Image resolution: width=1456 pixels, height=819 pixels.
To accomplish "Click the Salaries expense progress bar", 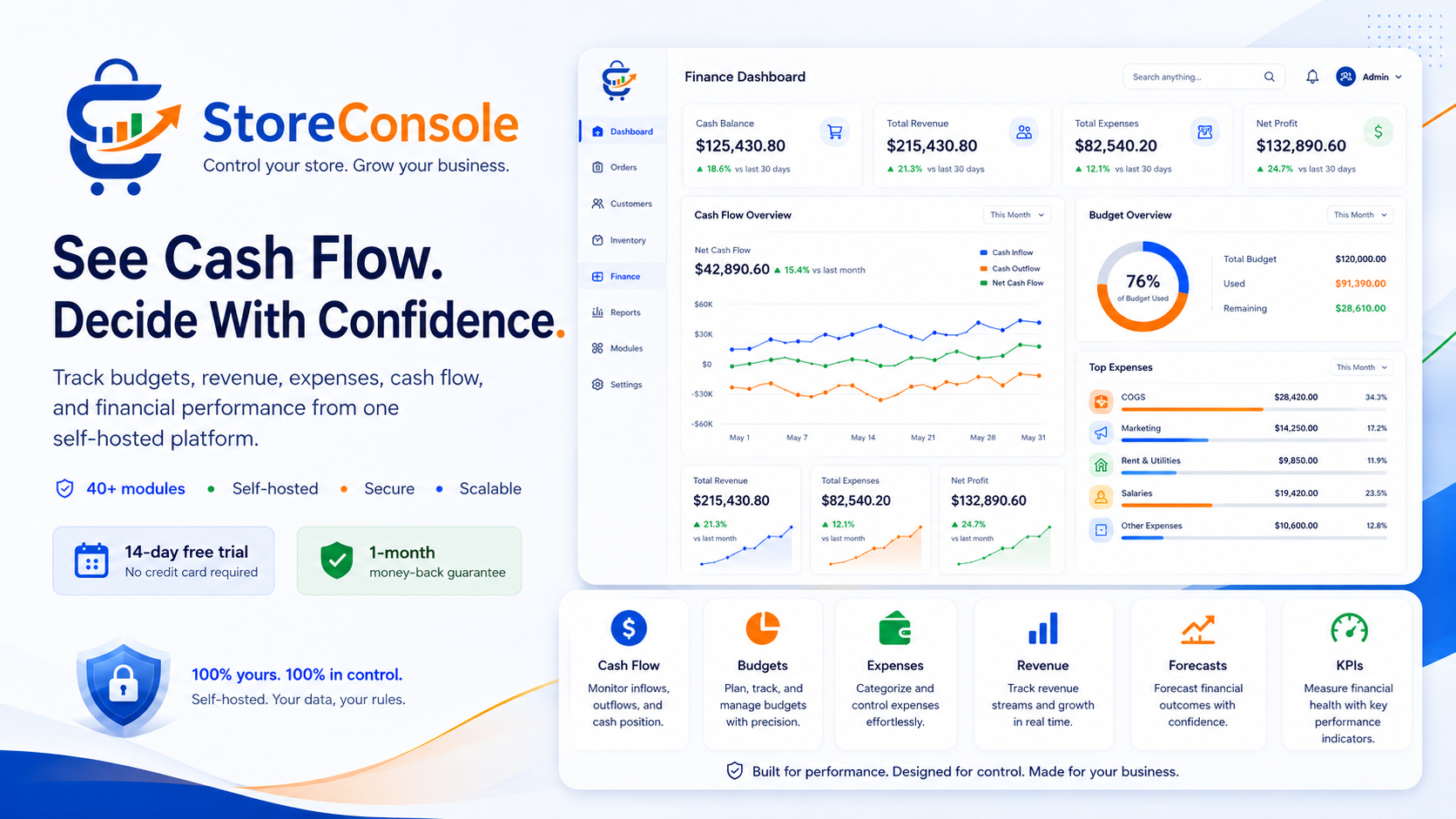I will 1254,505.
